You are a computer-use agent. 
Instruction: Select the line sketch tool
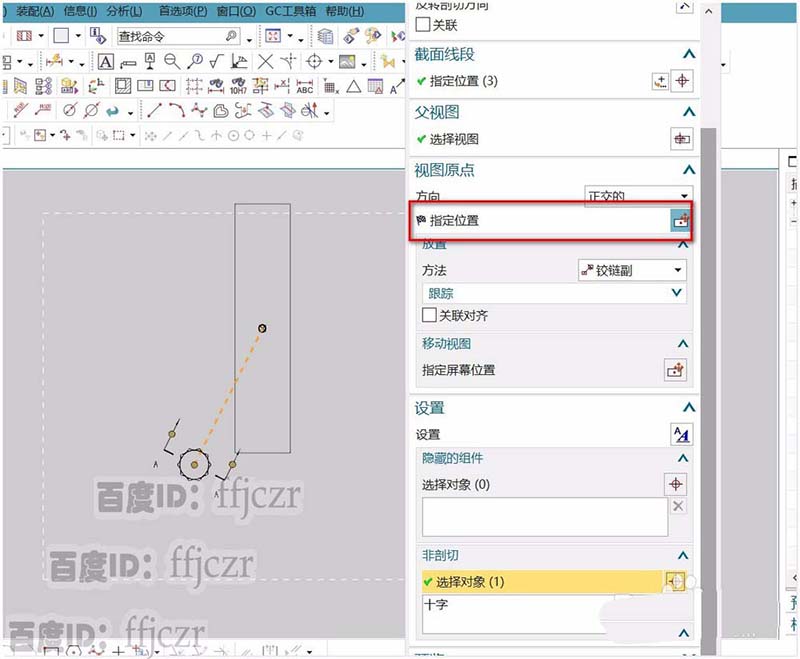point(155,110)
